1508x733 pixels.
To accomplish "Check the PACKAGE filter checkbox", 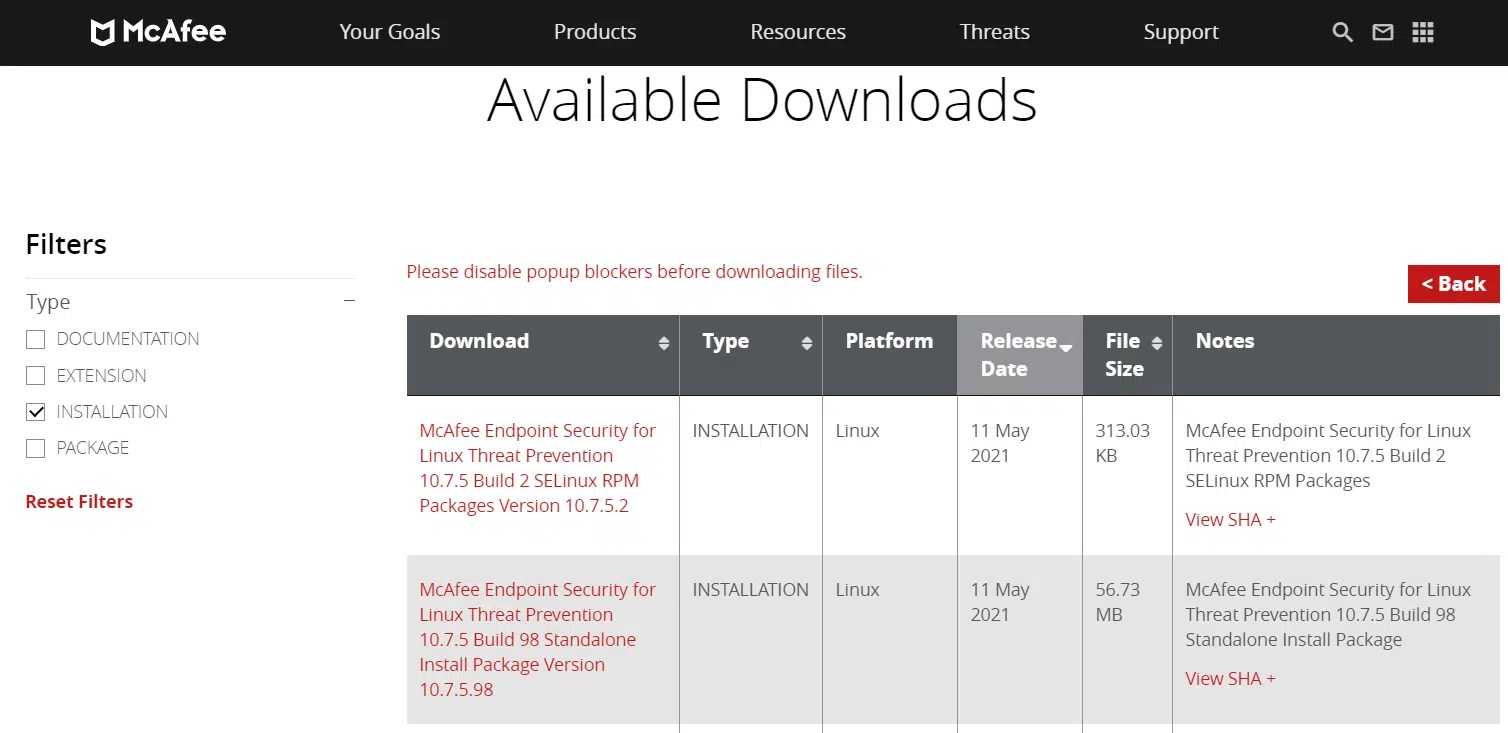I will pyautogui.click(x=36, y=448).
